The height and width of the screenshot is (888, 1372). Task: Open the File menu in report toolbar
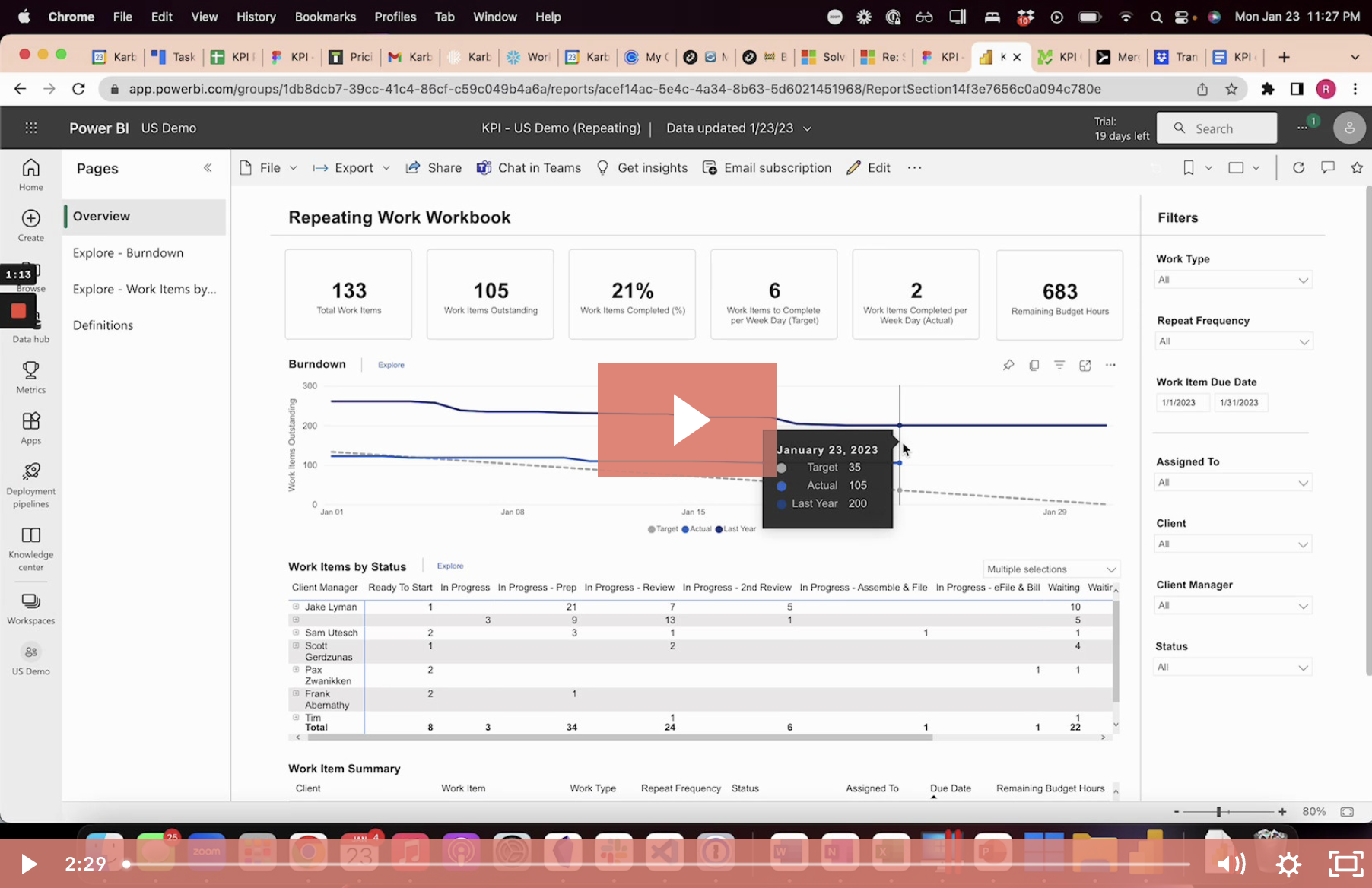click(268, 167)
